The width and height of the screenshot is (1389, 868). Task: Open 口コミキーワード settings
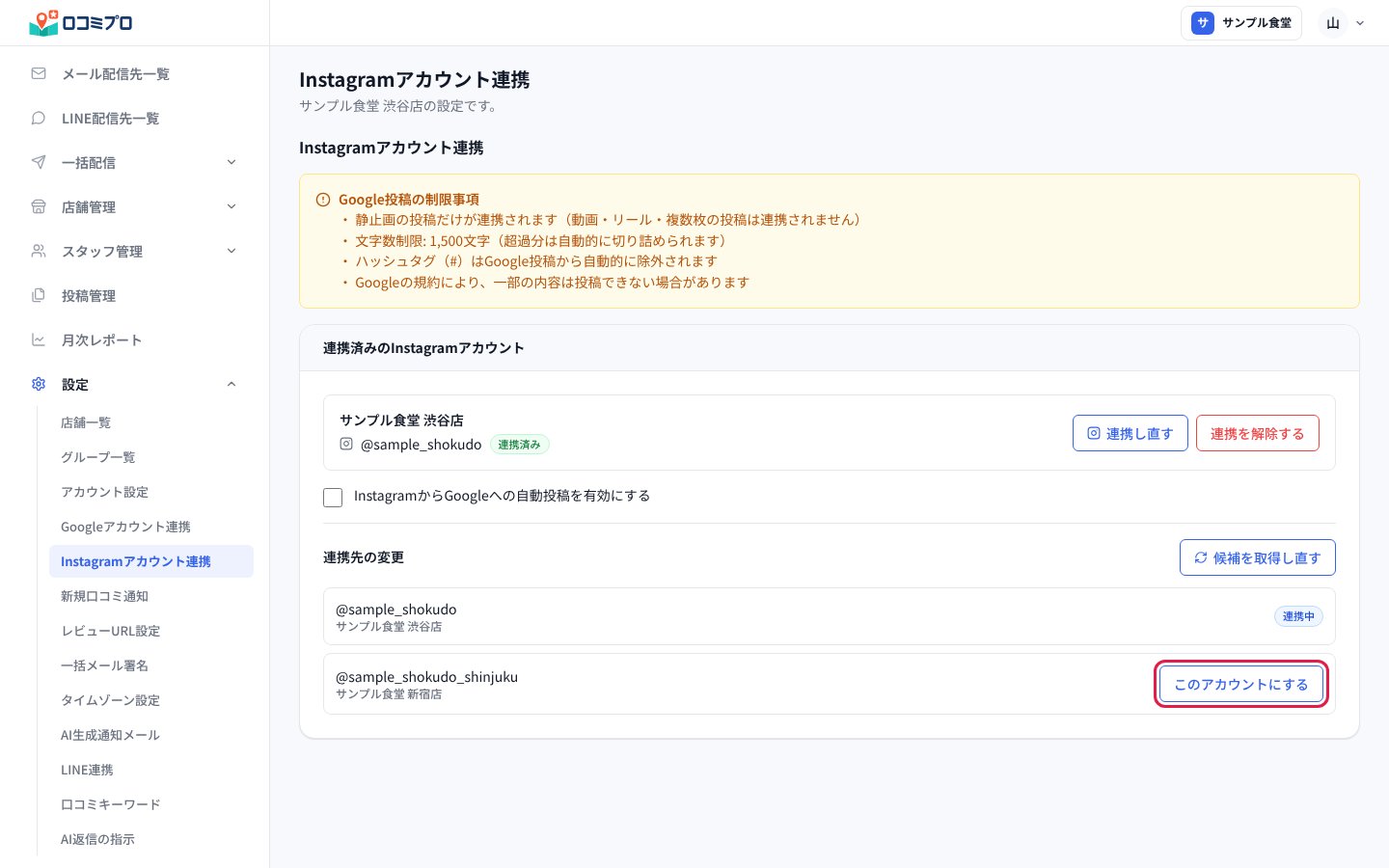tap(151, 804)
